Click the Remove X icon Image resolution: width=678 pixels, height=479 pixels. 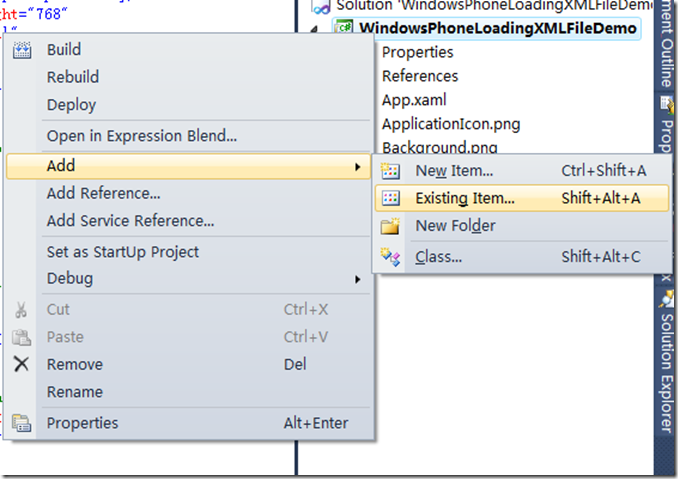pos(21,364)
